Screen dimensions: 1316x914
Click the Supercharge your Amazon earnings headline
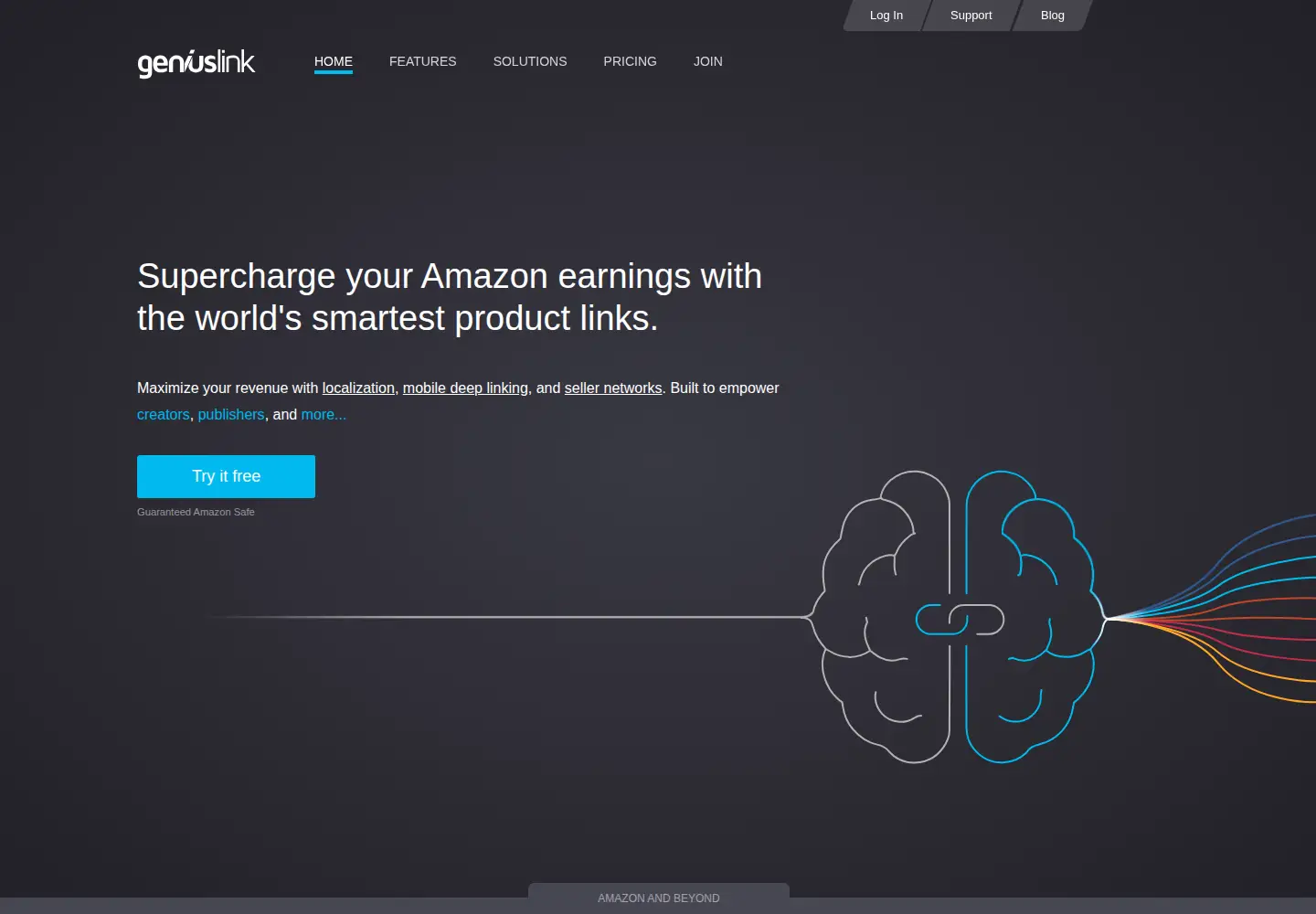click(450, 297)
